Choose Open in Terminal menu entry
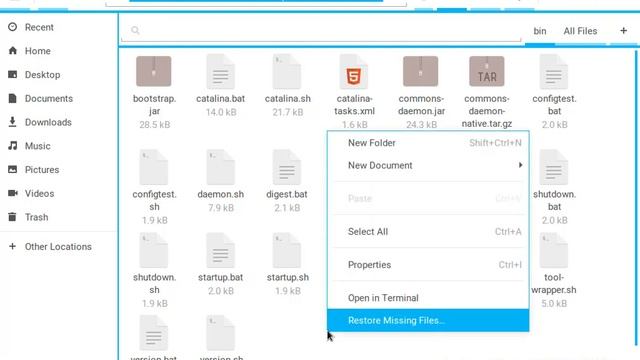640x360 pixels. pos(428,298)
